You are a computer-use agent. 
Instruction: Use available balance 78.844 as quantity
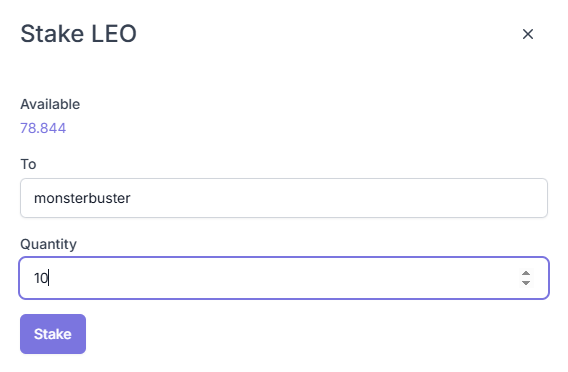pyautogui.click(x=43, y=128)
